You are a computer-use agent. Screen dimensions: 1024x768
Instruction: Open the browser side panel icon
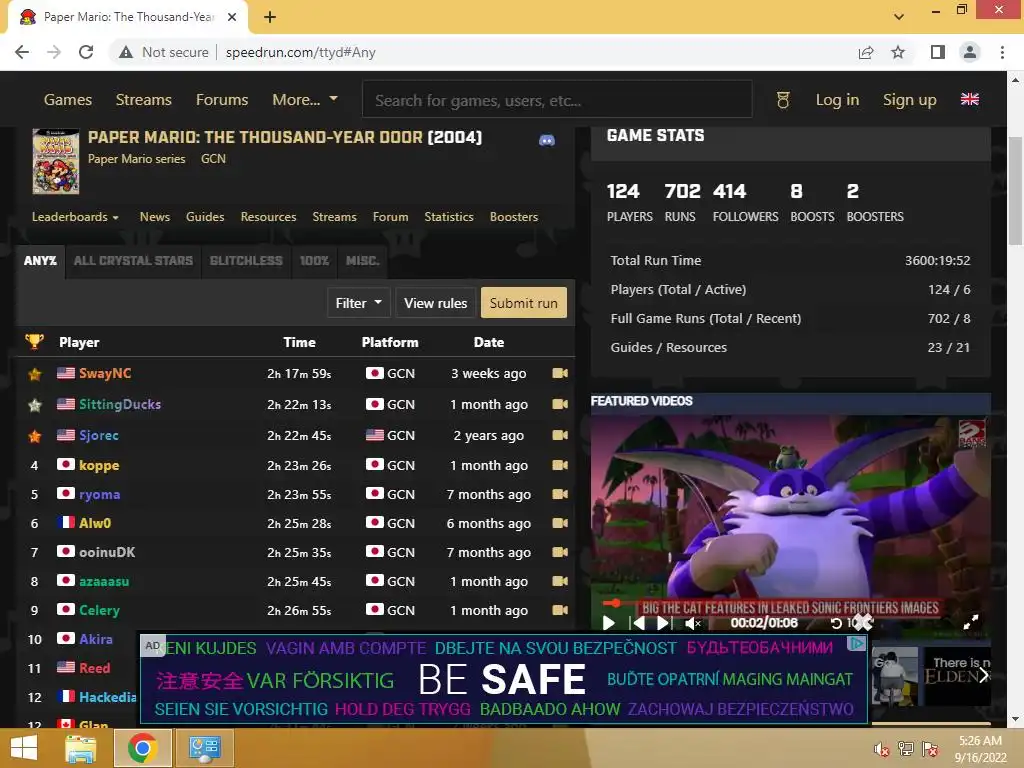point(938,52)
